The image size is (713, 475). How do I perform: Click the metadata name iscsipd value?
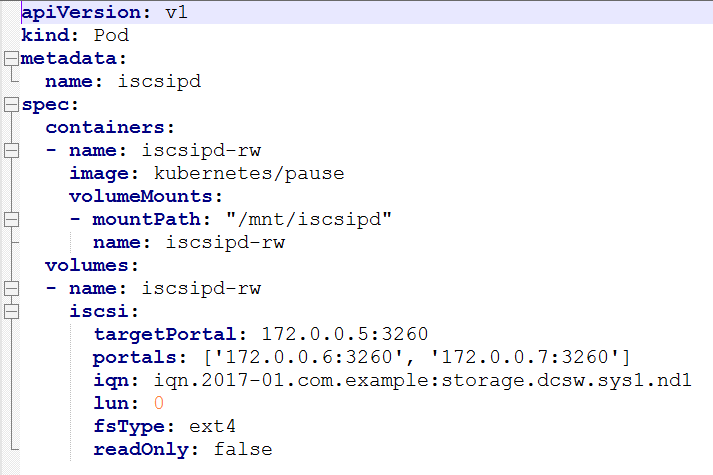coord(159,82)
